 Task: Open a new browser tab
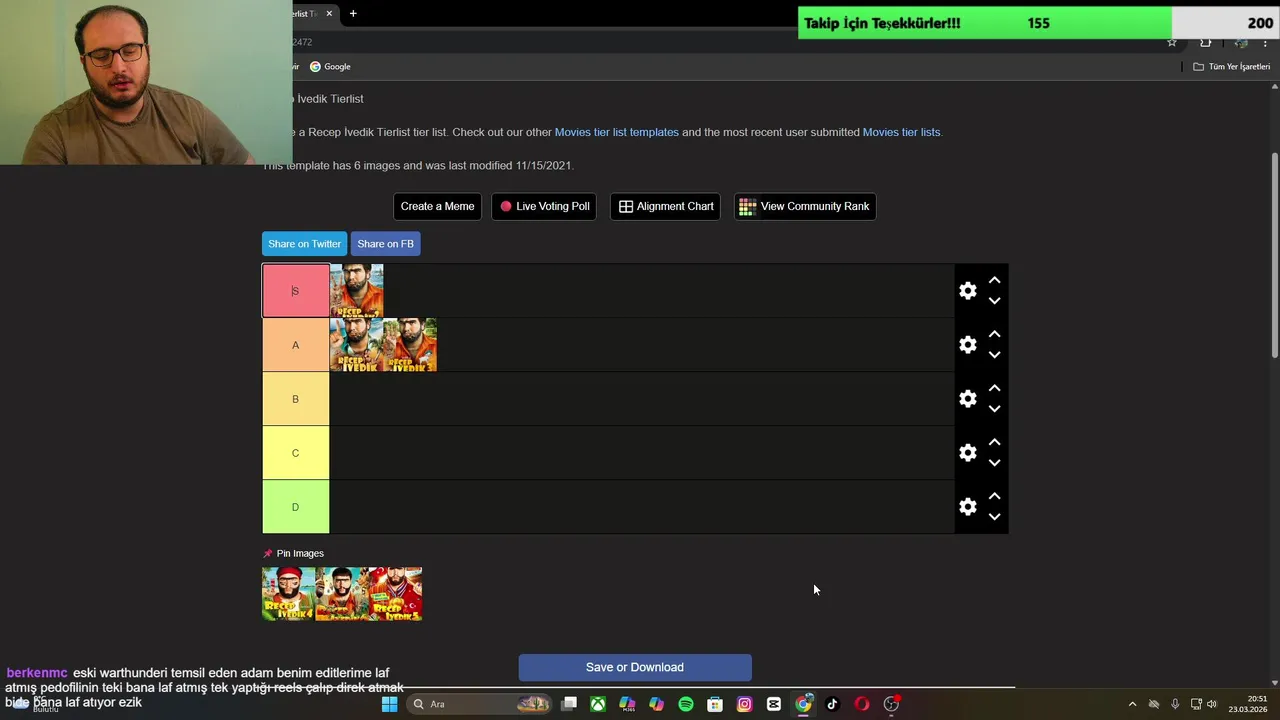[x=353, y=14]
